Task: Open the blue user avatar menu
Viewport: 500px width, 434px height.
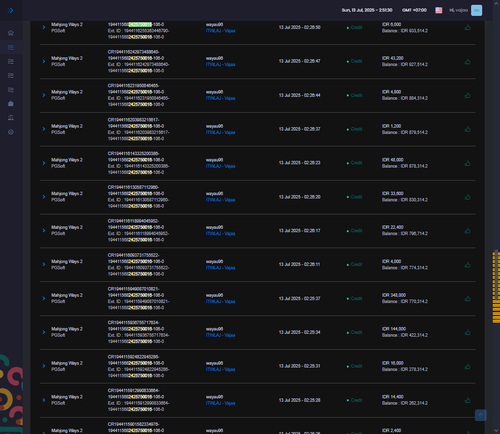Action: coord(476,10)
